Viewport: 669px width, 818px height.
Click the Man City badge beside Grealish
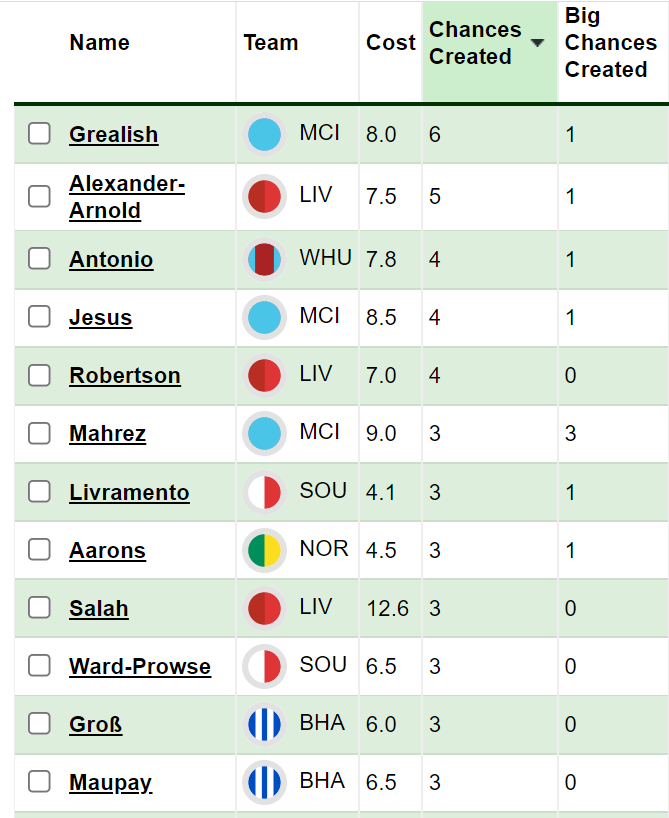[265, 134]
